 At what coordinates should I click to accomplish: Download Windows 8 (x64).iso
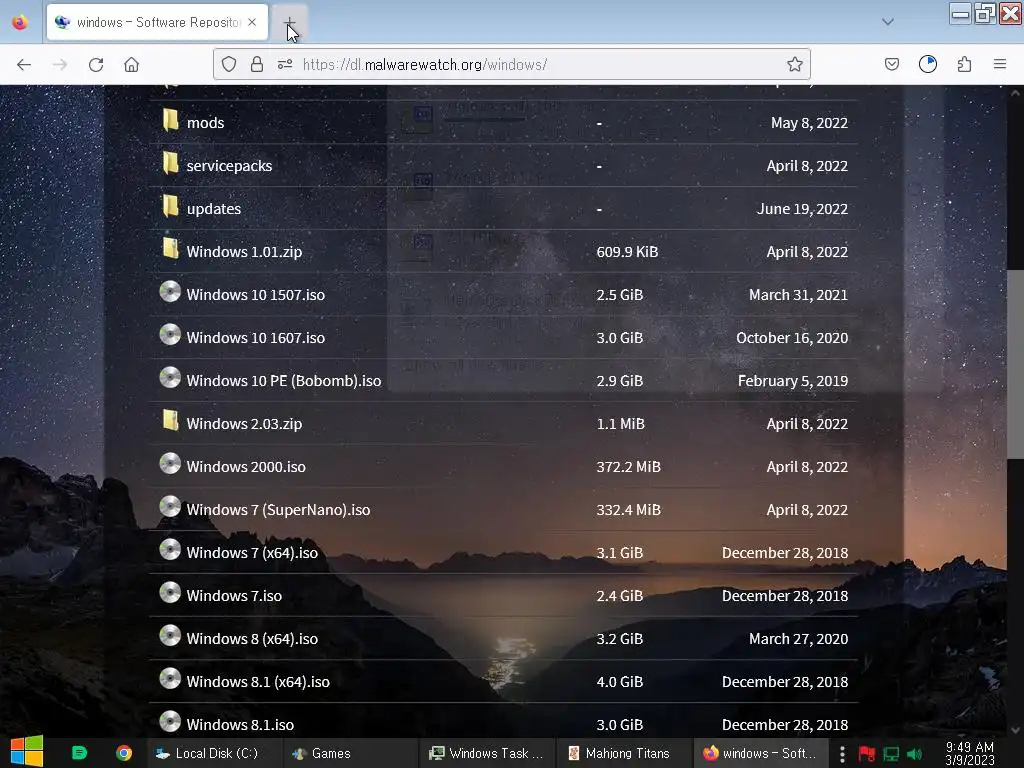pyautogui.click(x=252, y=639)
